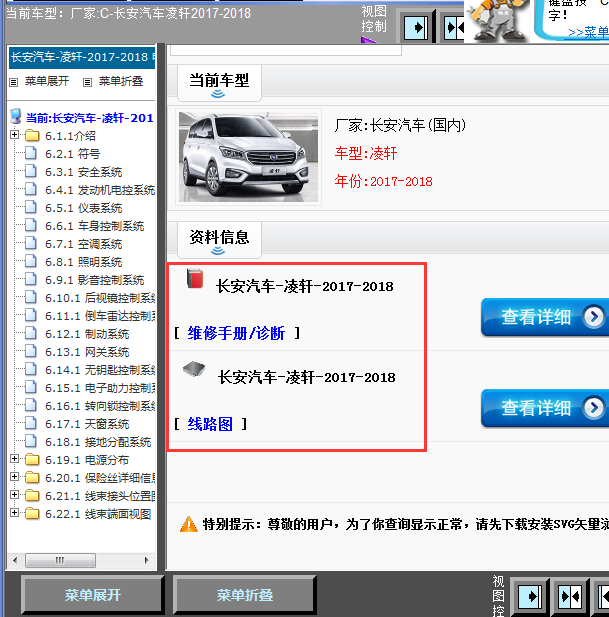Click the 6.19.1 电源分布 folder icon
Image resolution: width=609 pixels, height=617 pixels.
coord(32,460)
